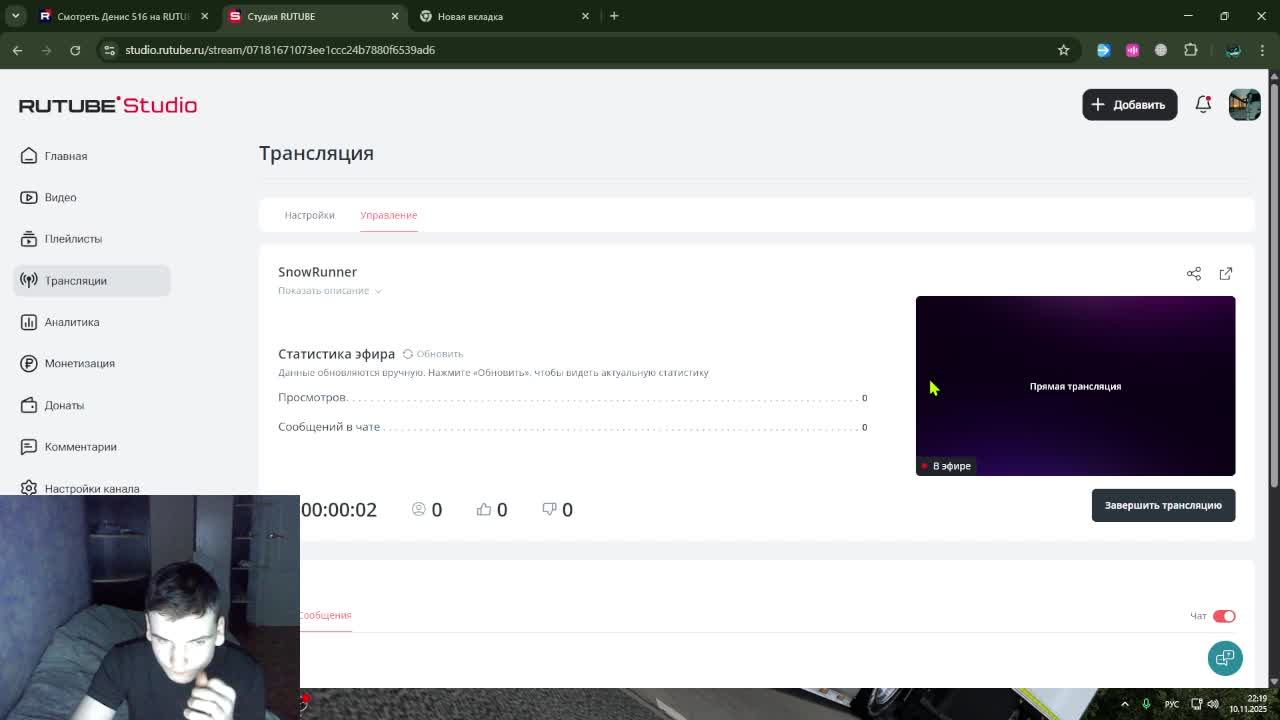Screen dimensions: 1280x720
Task: Click the elapsed broadcast timer
Action: click(x=339, y=509)
